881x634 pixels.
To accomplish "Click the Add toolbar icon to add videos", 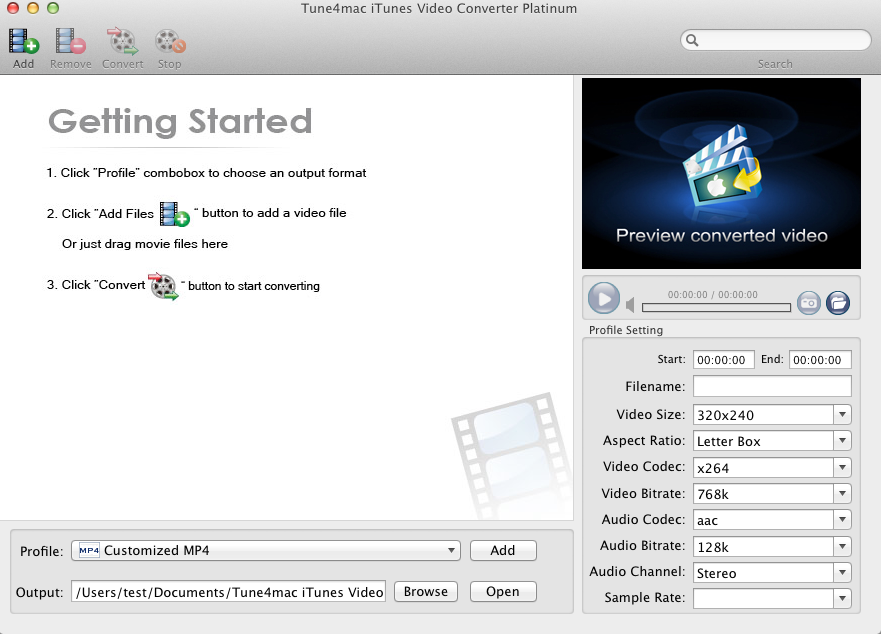I will (x=22, y=42).
